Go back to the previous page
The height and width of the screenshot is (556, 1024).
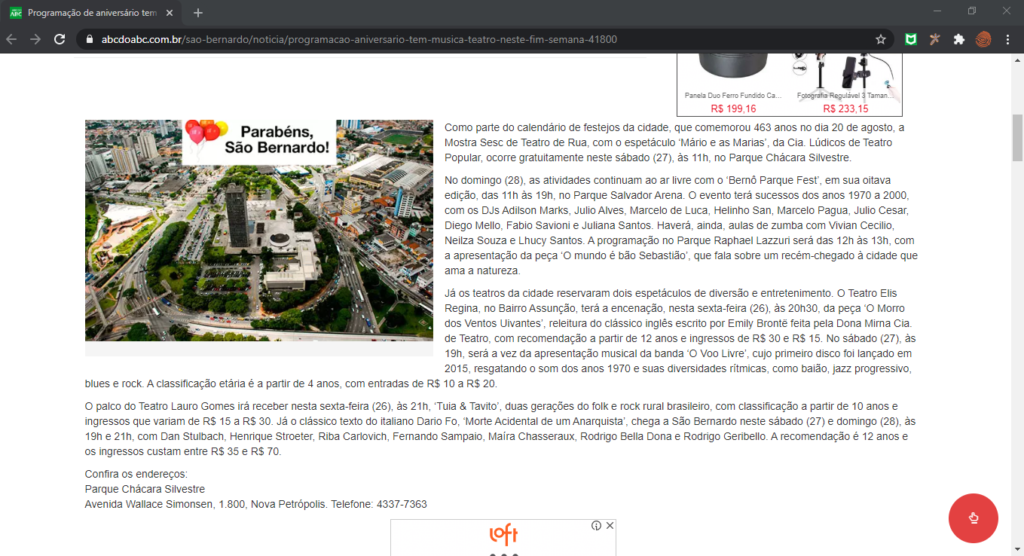point(12,39)
